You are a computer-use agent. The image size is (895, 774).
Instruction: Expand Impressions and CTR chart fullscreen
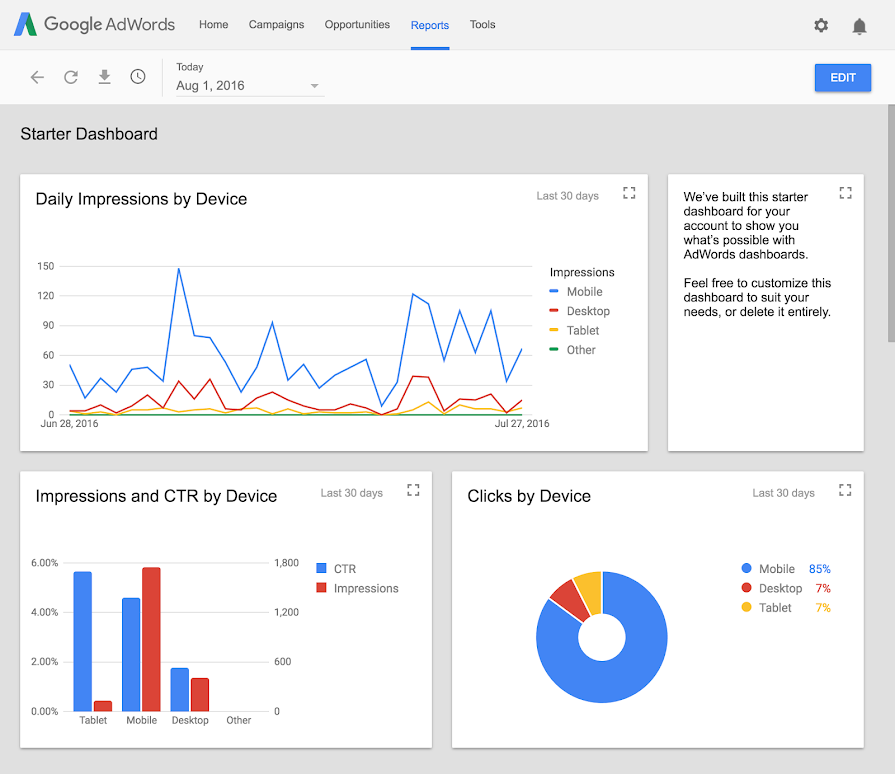click(413, 490)
